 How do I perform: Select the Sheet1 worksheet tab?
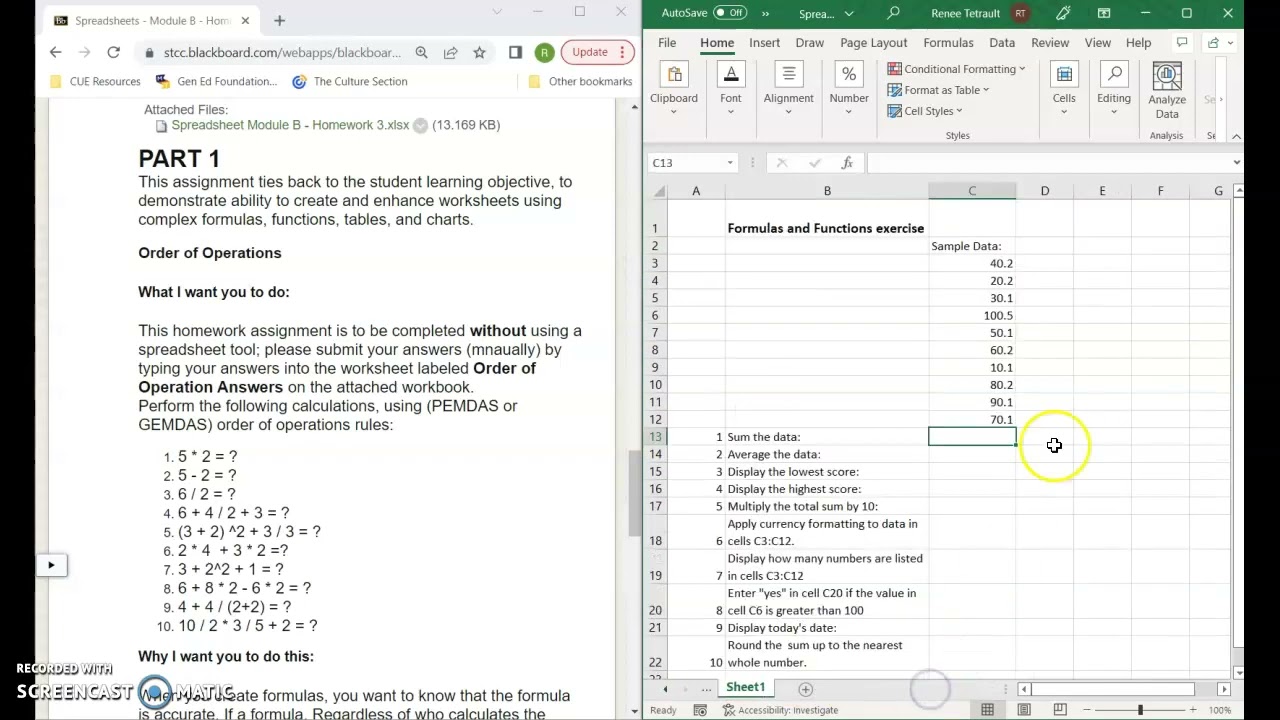point(746,688)
